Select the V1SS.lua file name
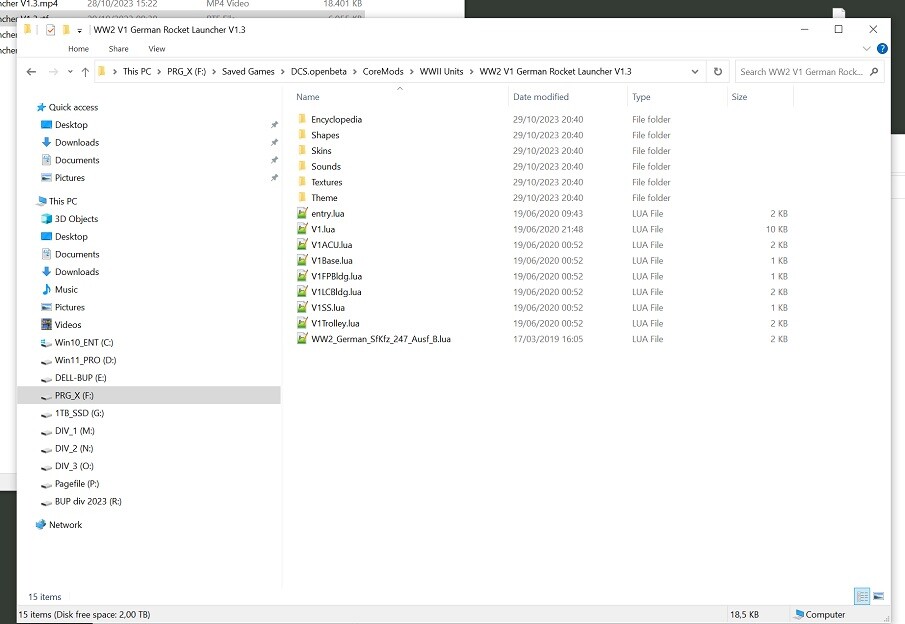The height and width of the screenshot is (624, 905). (328, 307)
